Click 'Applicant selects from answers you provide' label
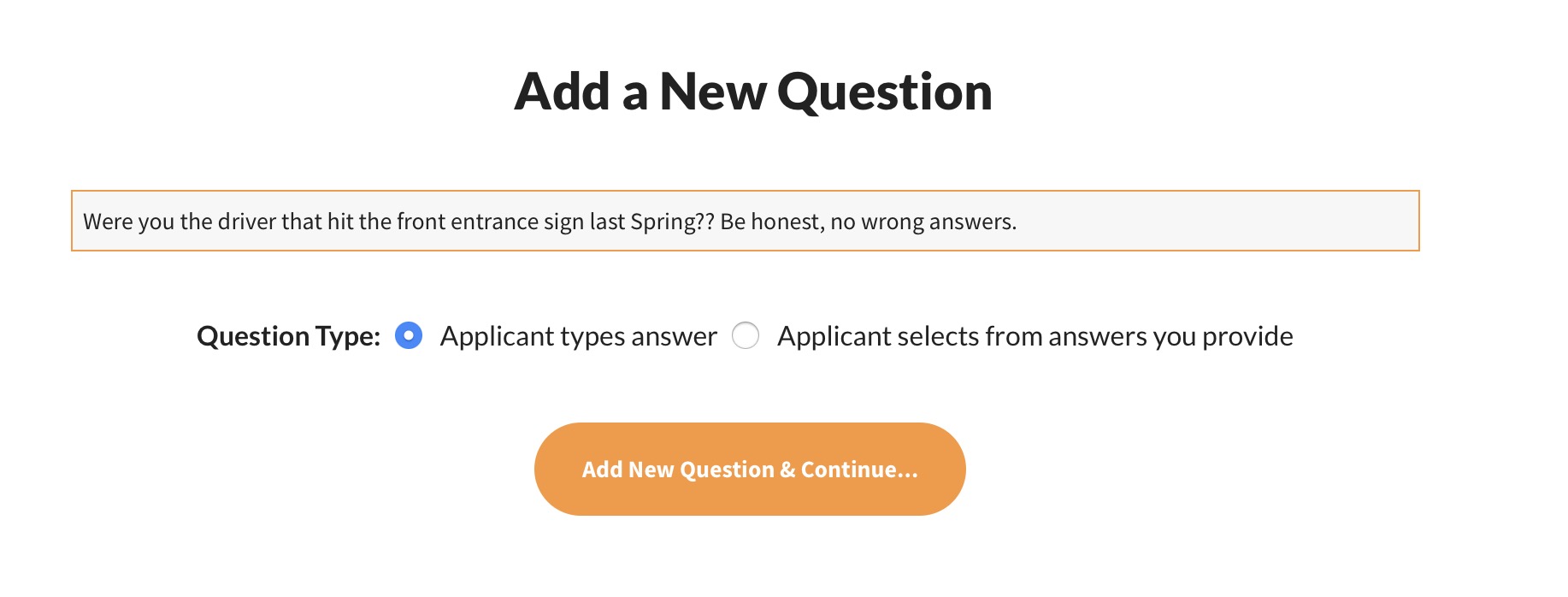The image size is (1568, 597). (x=1035, y=336)
